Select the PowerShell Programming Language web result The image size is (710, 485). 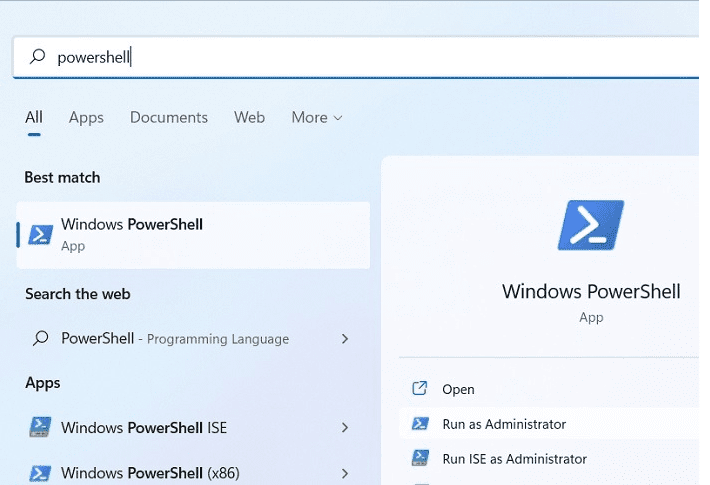pos(193,339)
